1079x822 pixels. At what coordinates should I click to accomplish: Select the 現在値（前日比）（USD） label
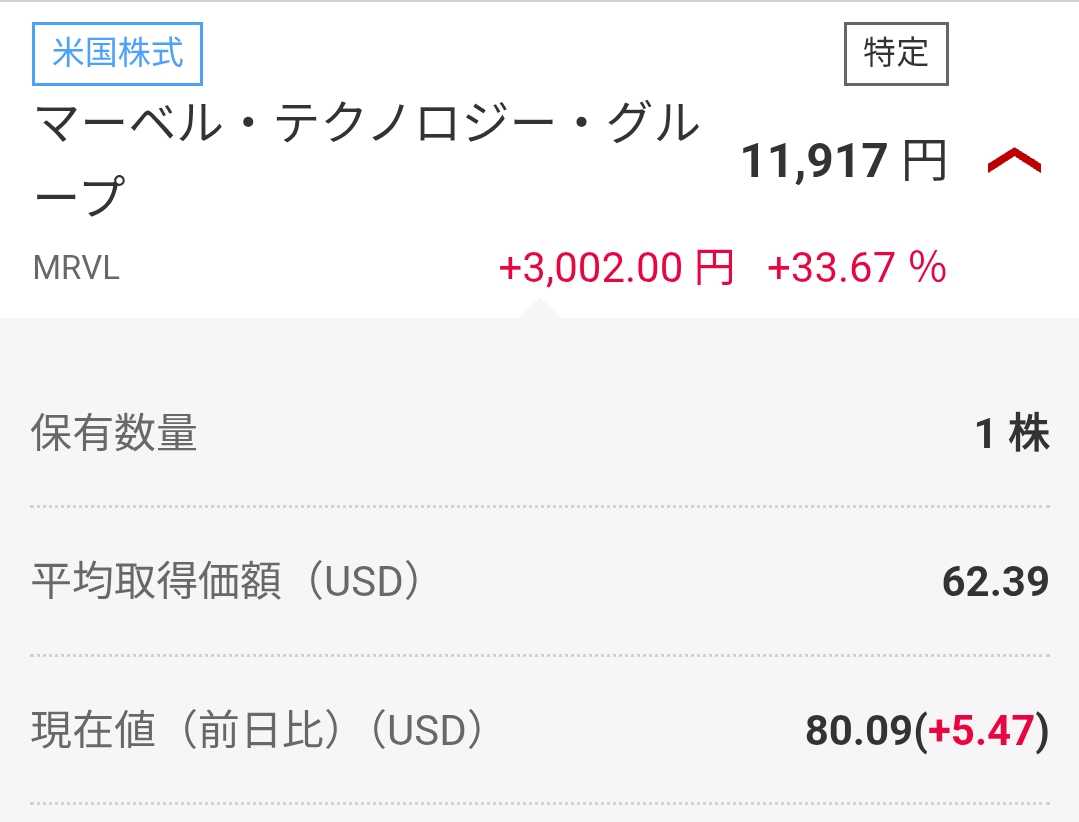[x=258, y=731]
